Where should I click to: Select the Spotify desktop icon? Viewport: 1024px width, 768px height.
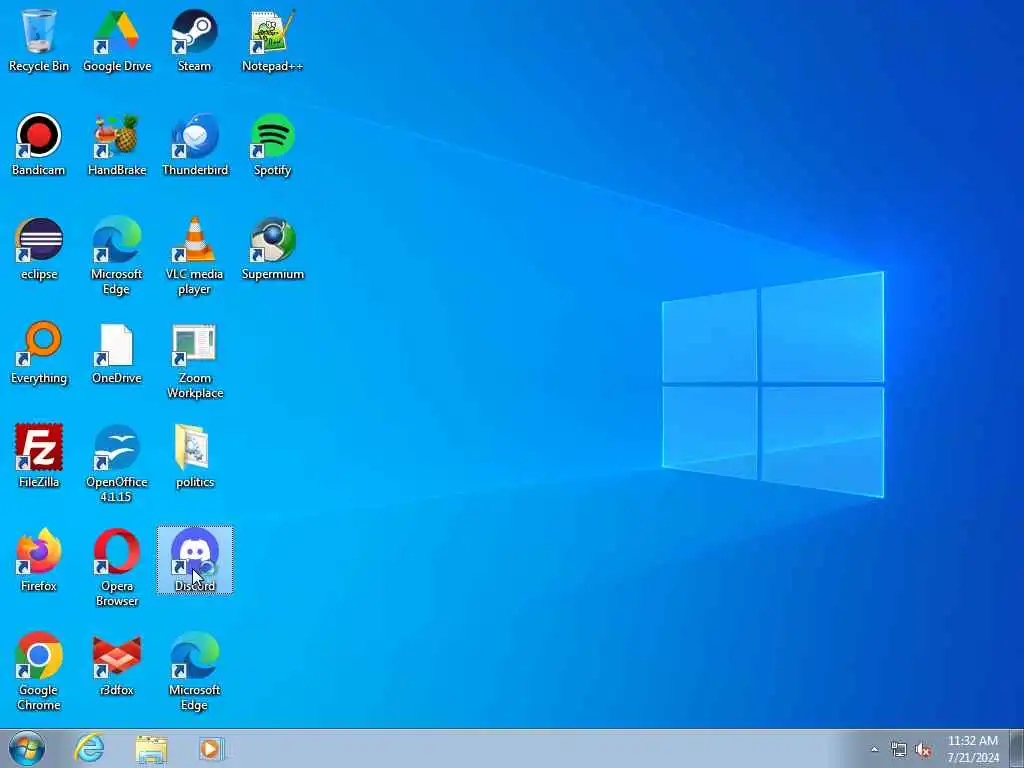coord(272,145)
